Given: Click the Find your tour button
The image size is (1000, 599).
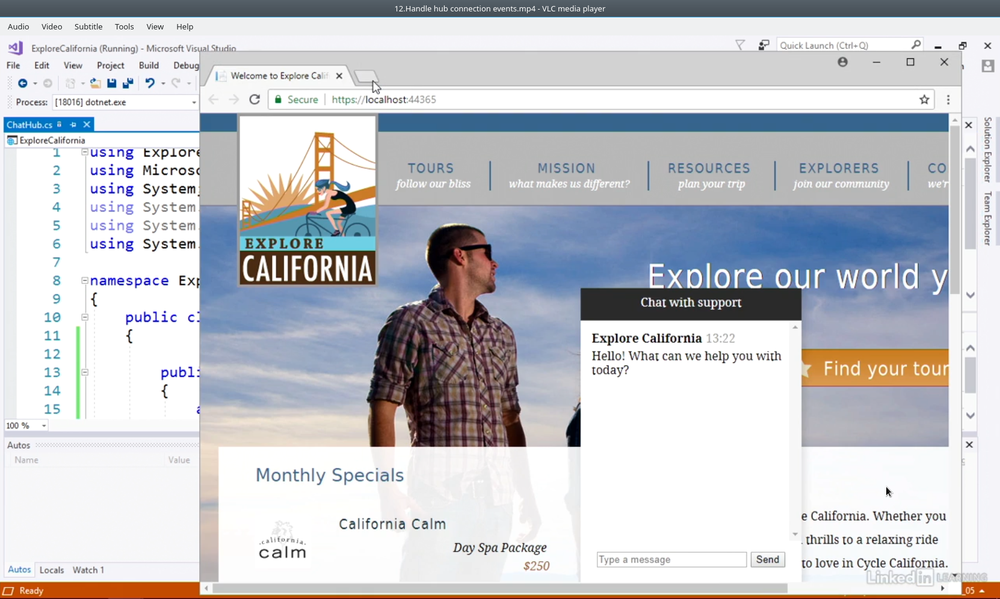Looking at the screenshot, I should [x=874, y=368].
